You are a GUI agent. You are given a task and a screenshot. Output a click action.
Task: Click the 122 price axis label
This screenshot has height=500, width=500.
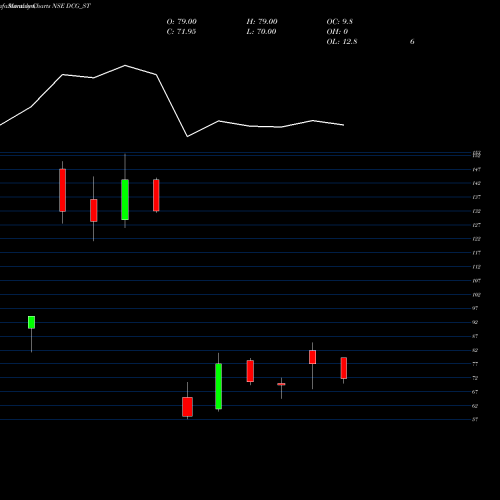[476, 239]
